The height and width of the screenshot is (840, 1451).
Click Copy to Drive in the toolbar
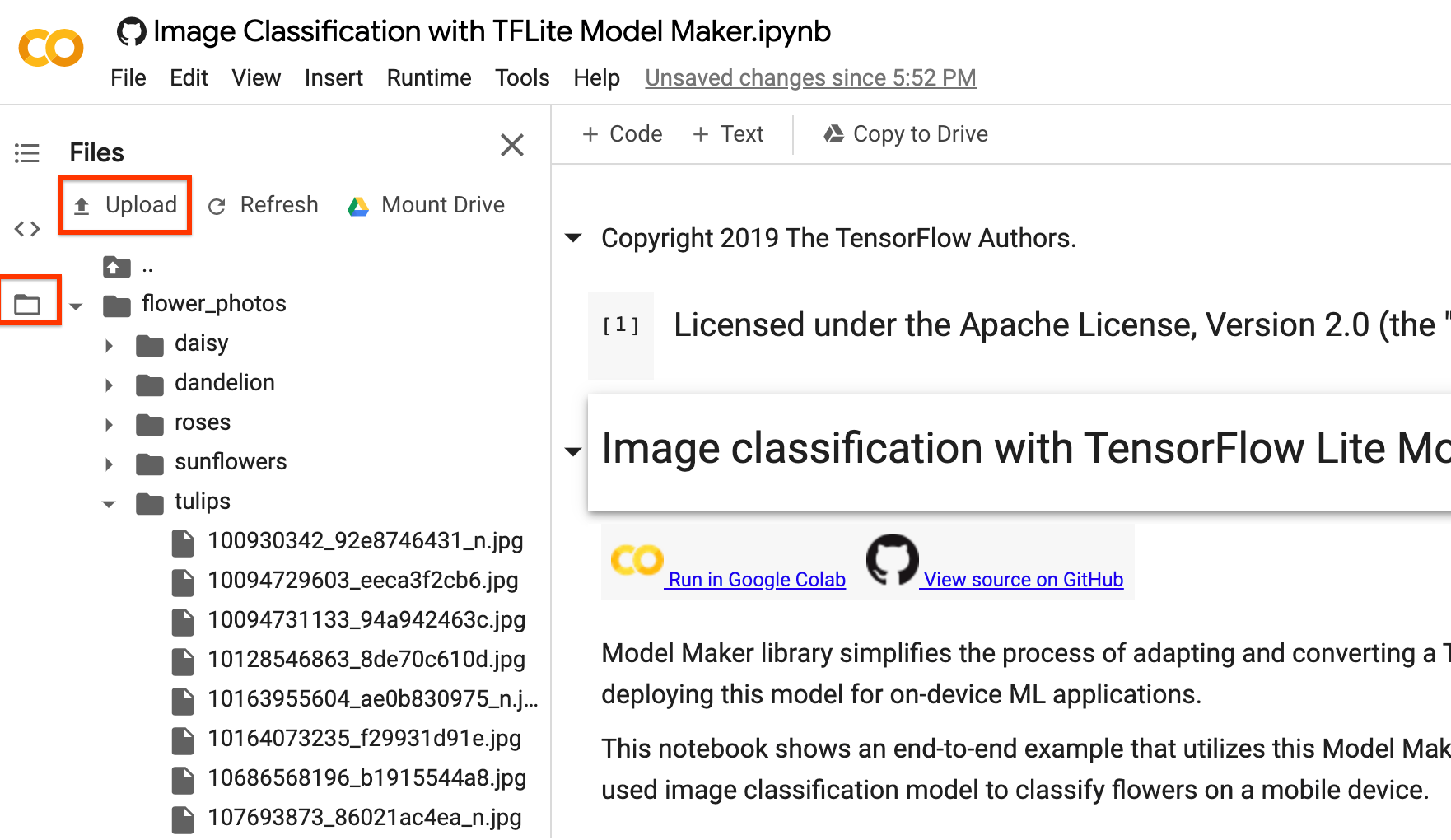[x=906, y=134]
